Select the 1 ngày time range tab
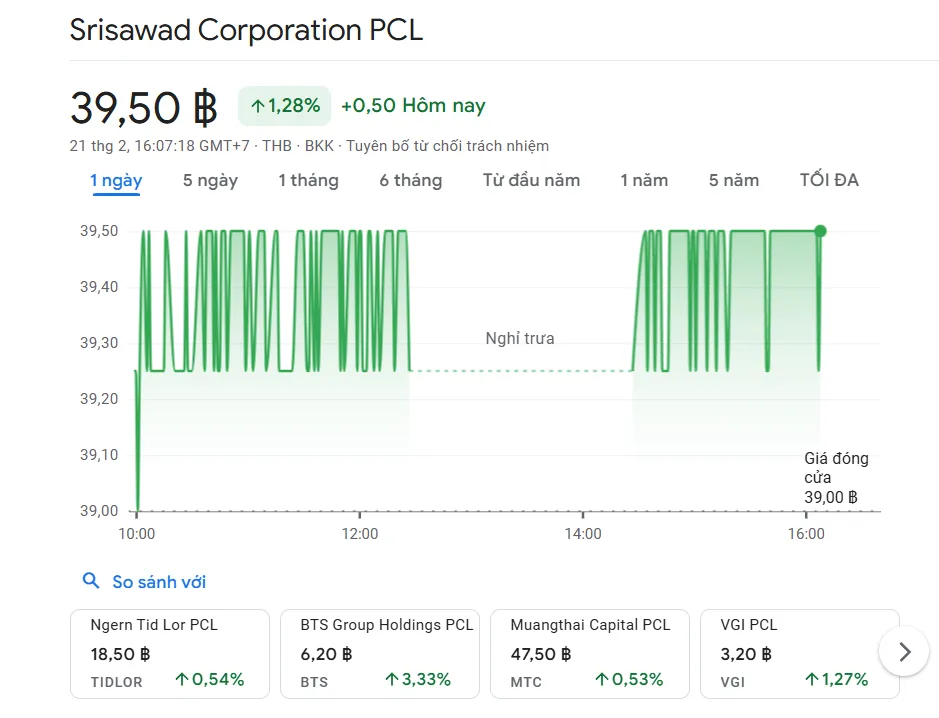939x718 pixels. [116, 181]
